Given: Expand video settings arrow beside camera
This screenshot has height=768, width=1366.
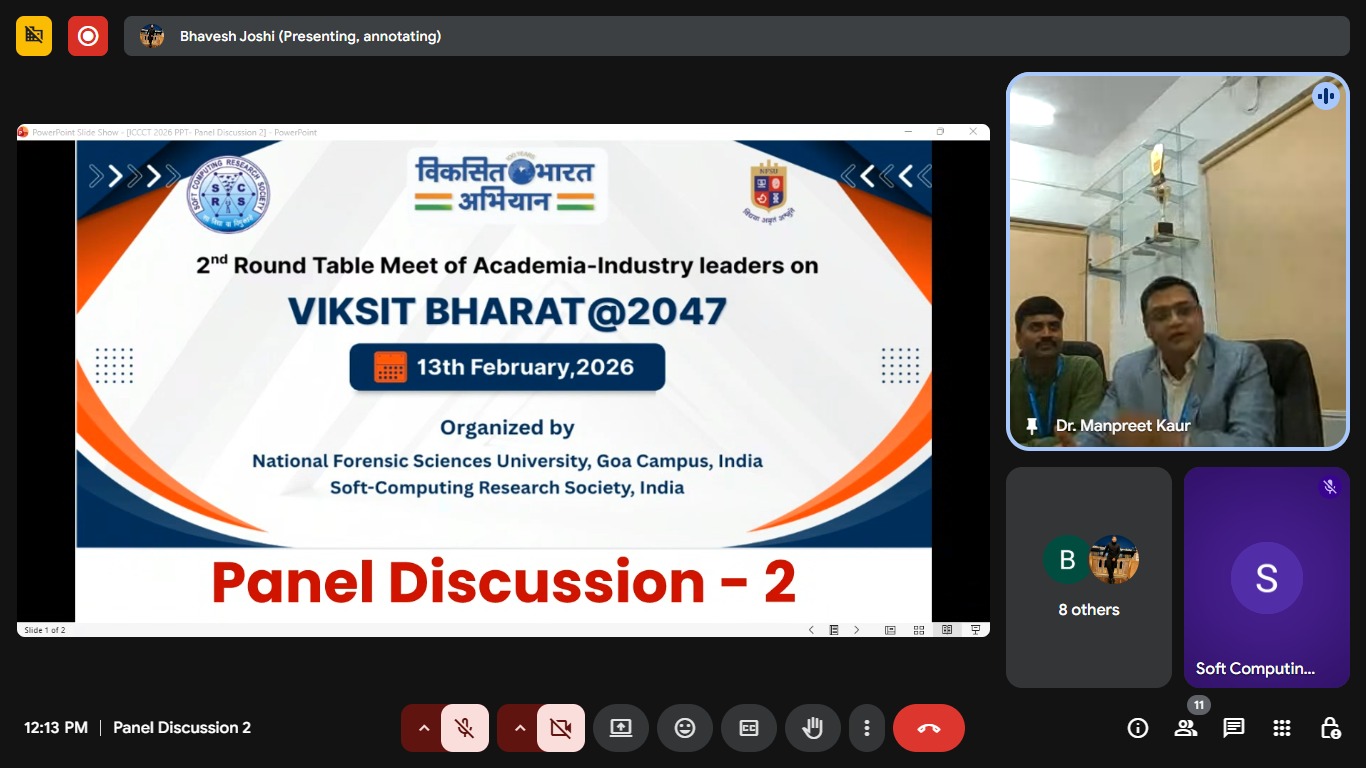Looking at the screenshot, I should [x=519, y=728].
